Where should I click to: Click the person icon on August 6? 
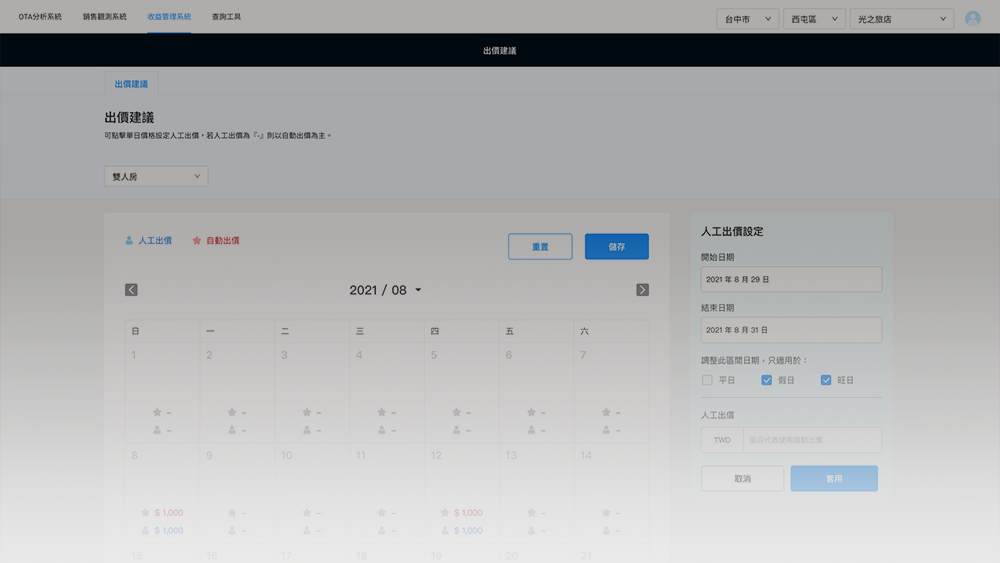tap(531, 430)
